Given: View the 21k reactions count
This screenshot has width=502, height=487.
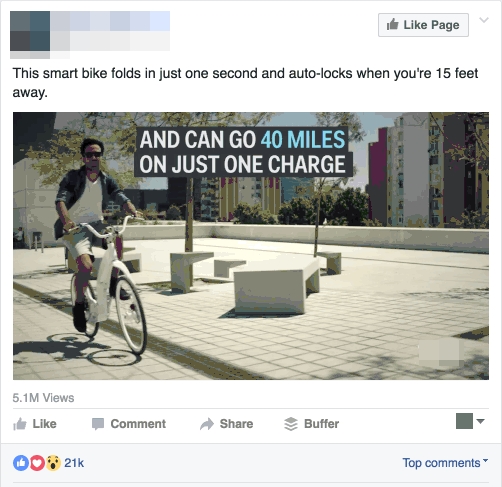Looking at the screenshot, I should [x=74, y=463].
